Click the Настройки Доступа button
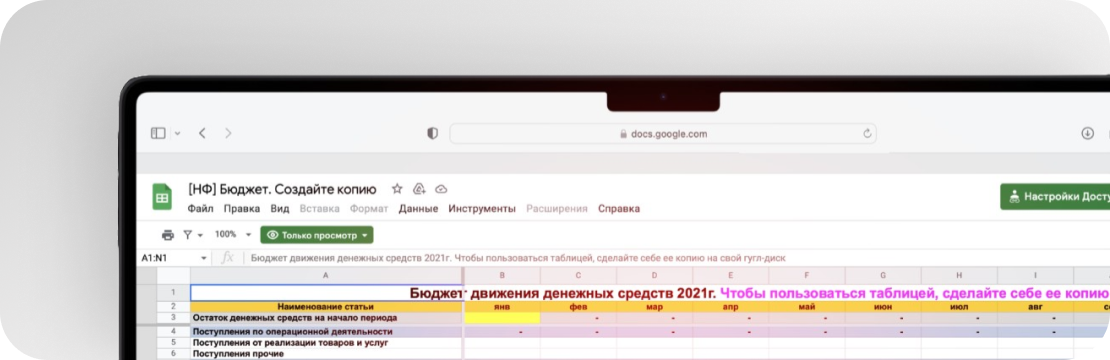The image size is (1110, 360). pos(1055,197)
